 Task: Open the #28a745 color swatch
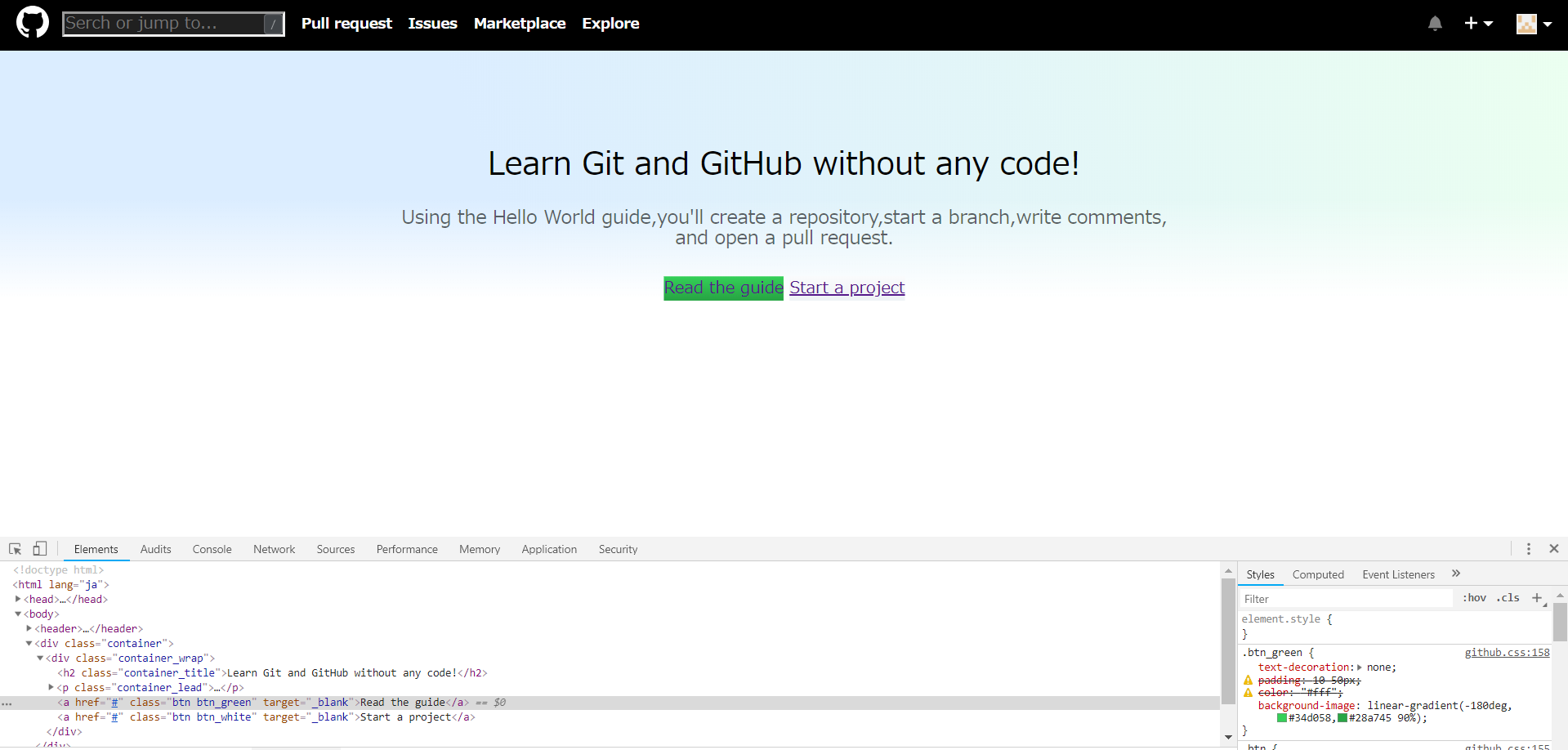point(1342,718)
